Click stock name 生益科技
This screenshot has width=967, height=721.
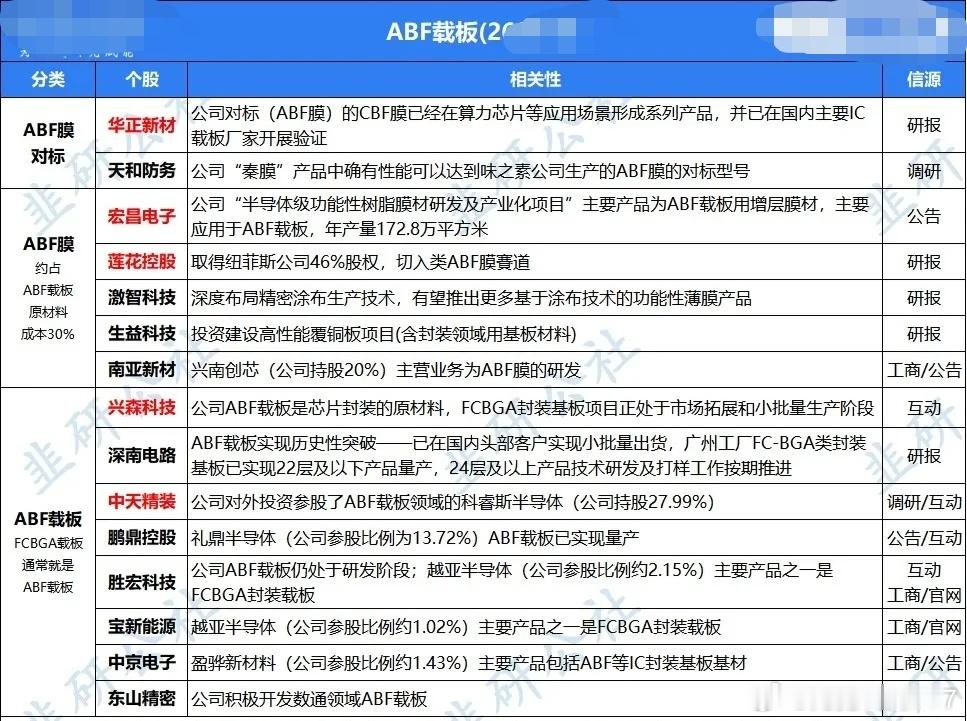[x=142, y=334]
